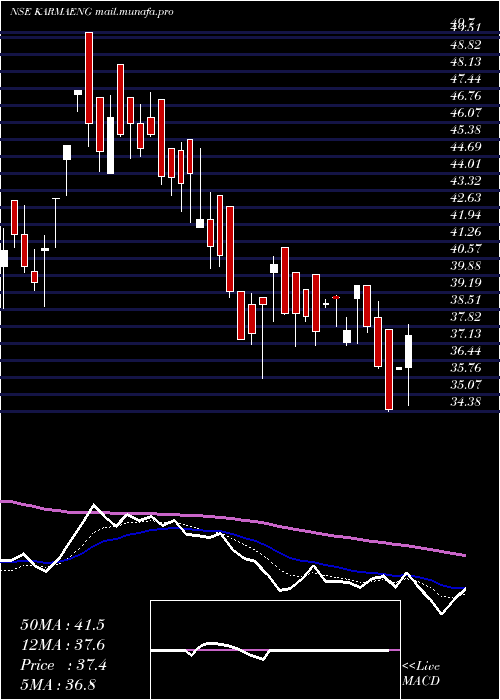The width and height of the screenshot is (500, 700).
Task: Click the 43.32 price axis label
Action: pos(466,181)
